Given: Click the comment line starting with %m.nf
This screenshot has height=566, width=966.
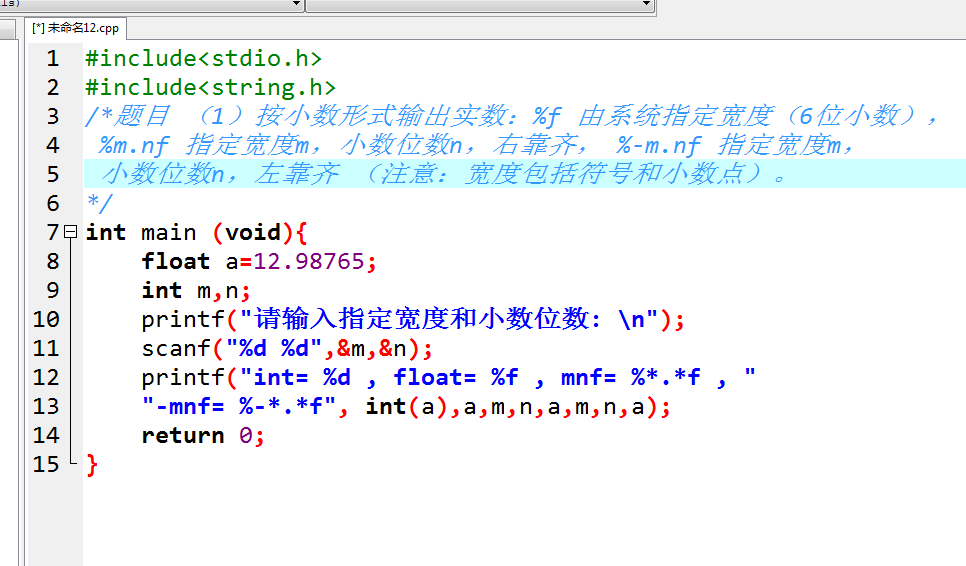Looking at the screenshot, I should click(x=476, y=145).
